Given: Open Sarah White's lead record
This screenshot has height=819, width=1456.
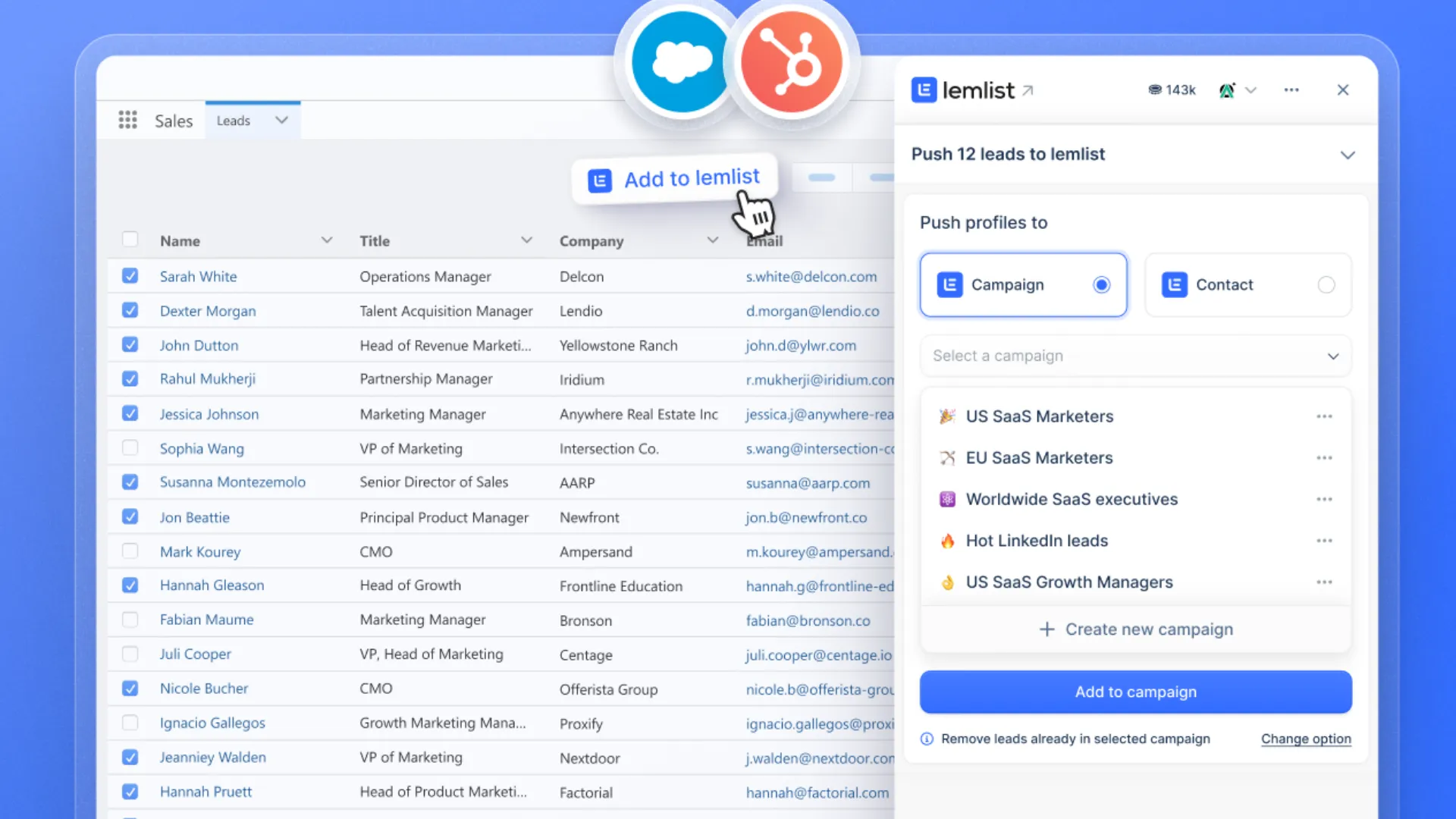Looking at the screenshot, I should click(198, 277).
